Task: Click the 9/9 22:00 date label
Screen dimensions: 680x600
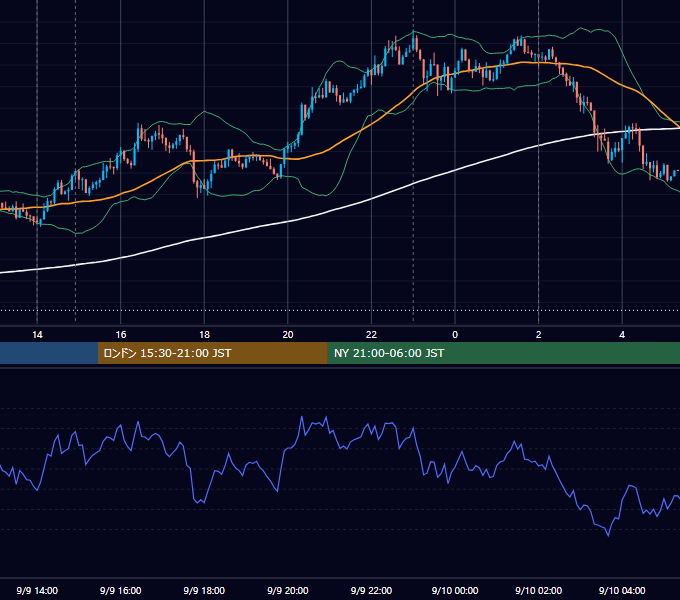Action: pos(371,590)
